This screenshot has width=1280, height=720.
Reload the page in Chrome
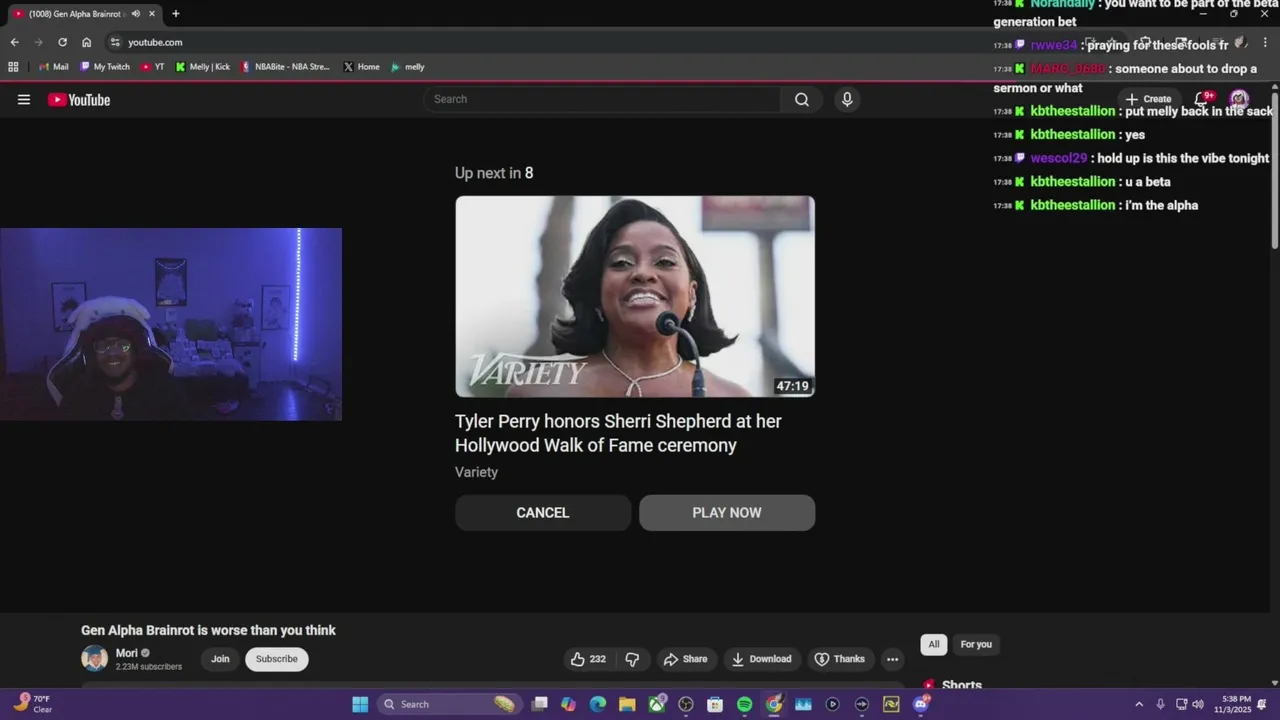[62, 42]
